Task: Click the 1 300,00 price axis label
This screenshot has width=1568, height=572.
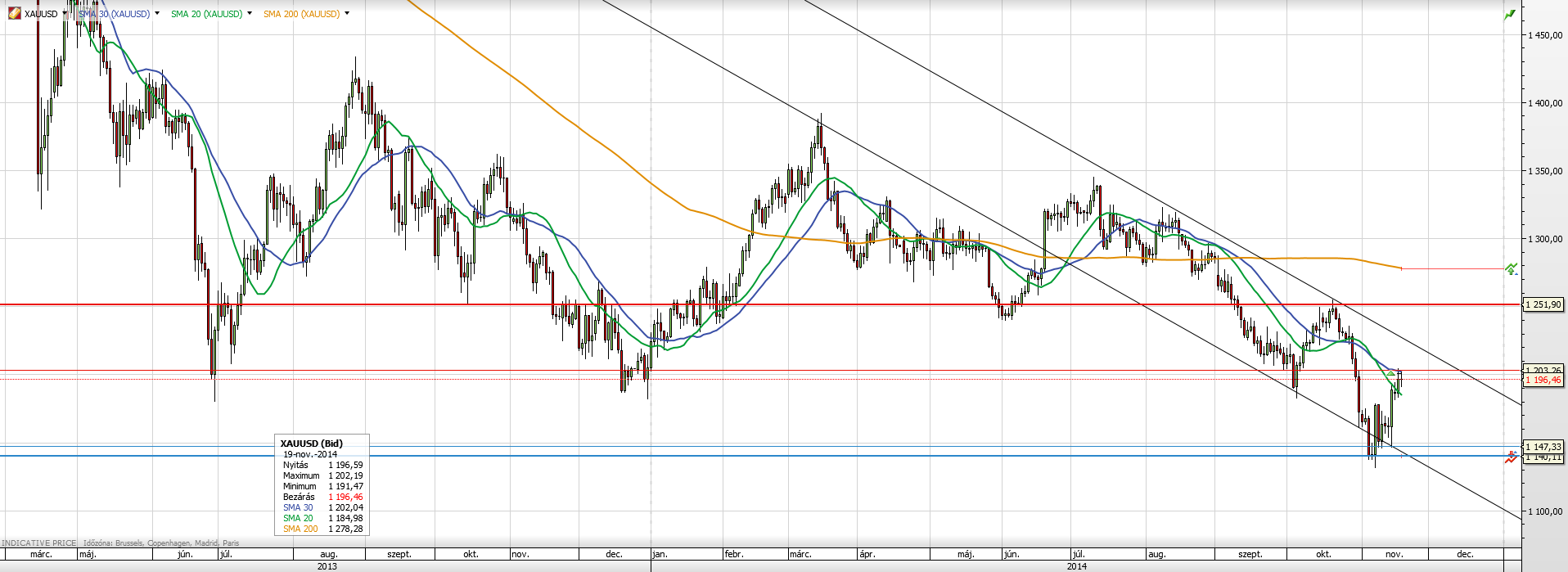Action: (1546, 239)
